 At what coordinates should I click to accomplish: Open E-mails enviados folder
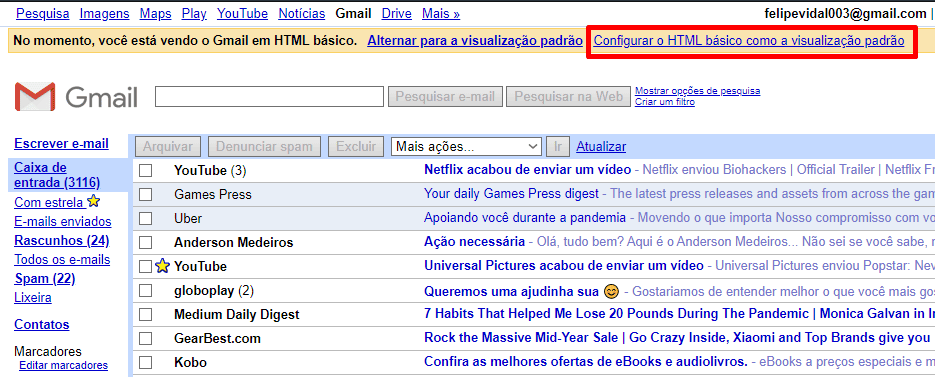click(63, 222)
